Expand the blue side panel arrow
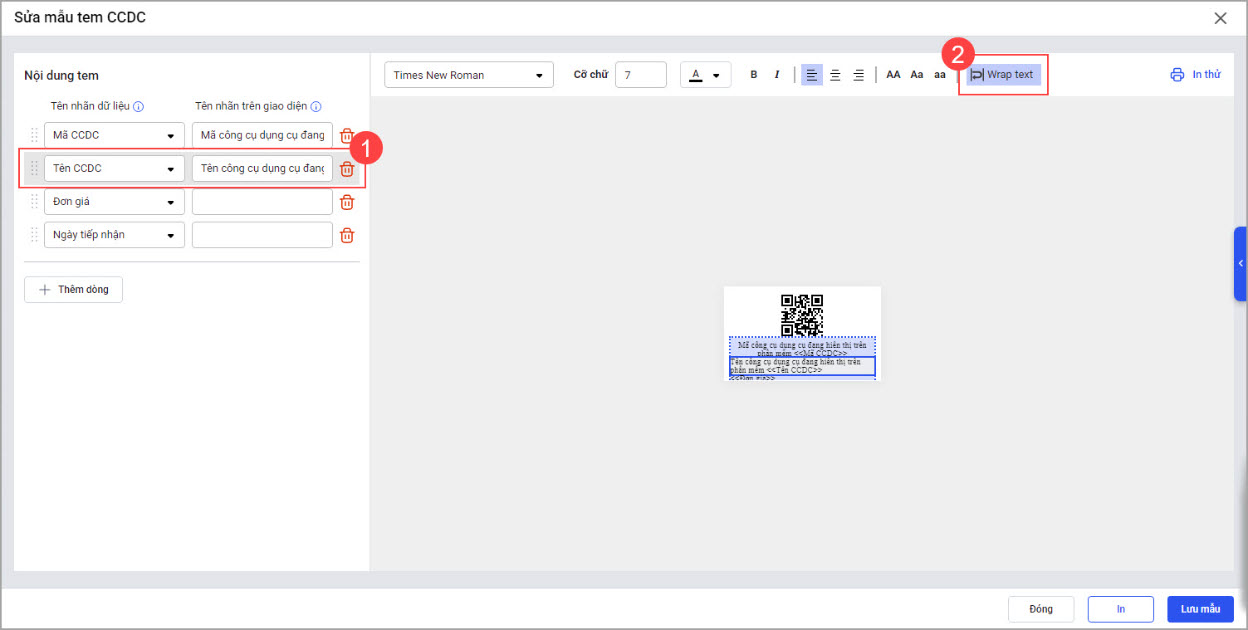1248x630 pixels. tap(1240, 264)
